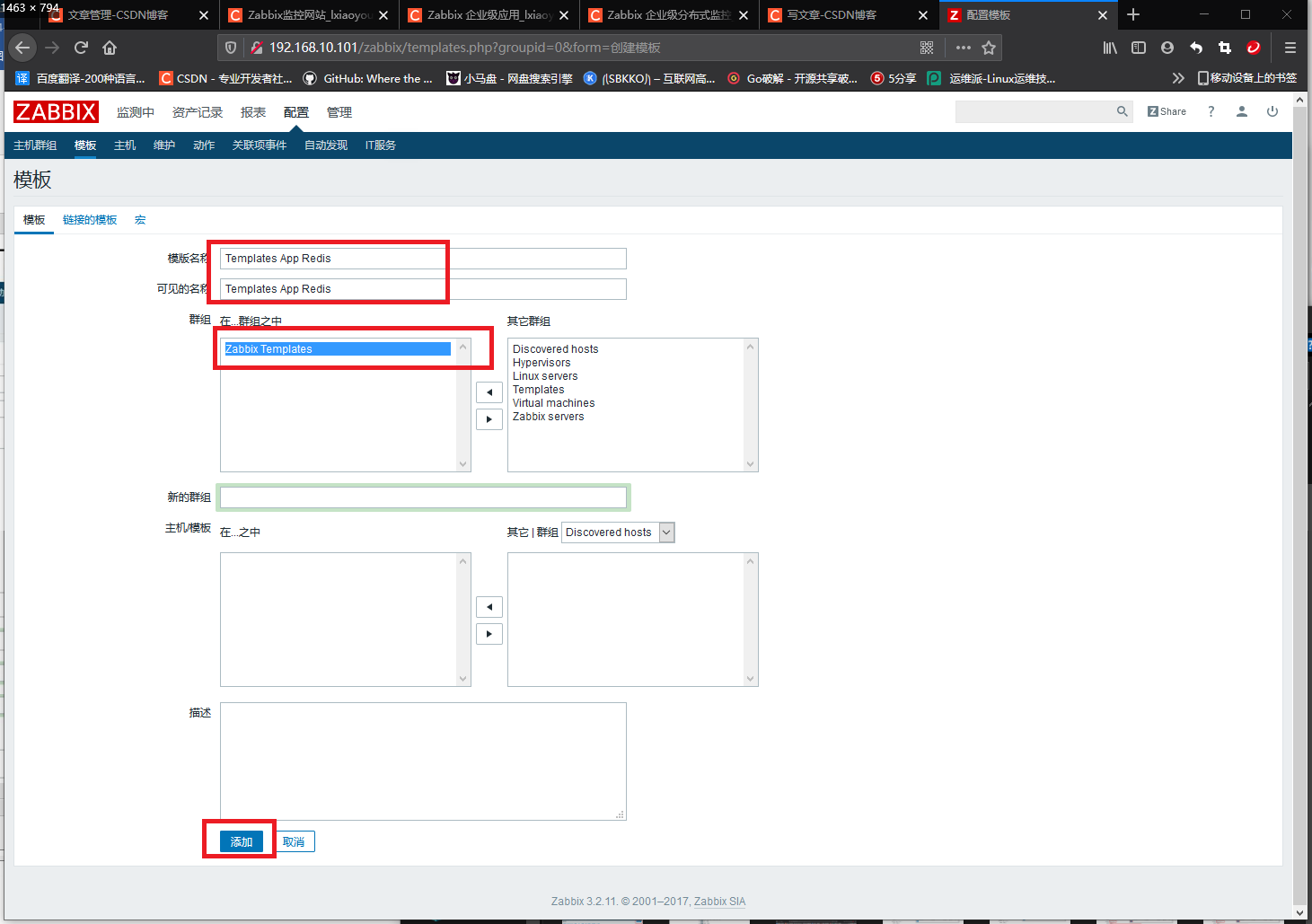The image size is (1312, 924).
Task: Toggle the browser sidebar icon
Action: click(1139, 48)
